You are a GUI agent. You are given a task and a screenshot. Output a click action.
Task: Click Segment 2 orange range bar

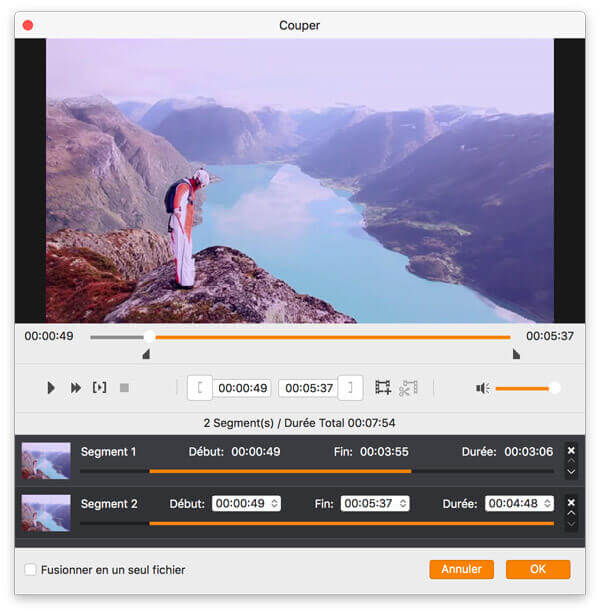[x=351, y=523]
